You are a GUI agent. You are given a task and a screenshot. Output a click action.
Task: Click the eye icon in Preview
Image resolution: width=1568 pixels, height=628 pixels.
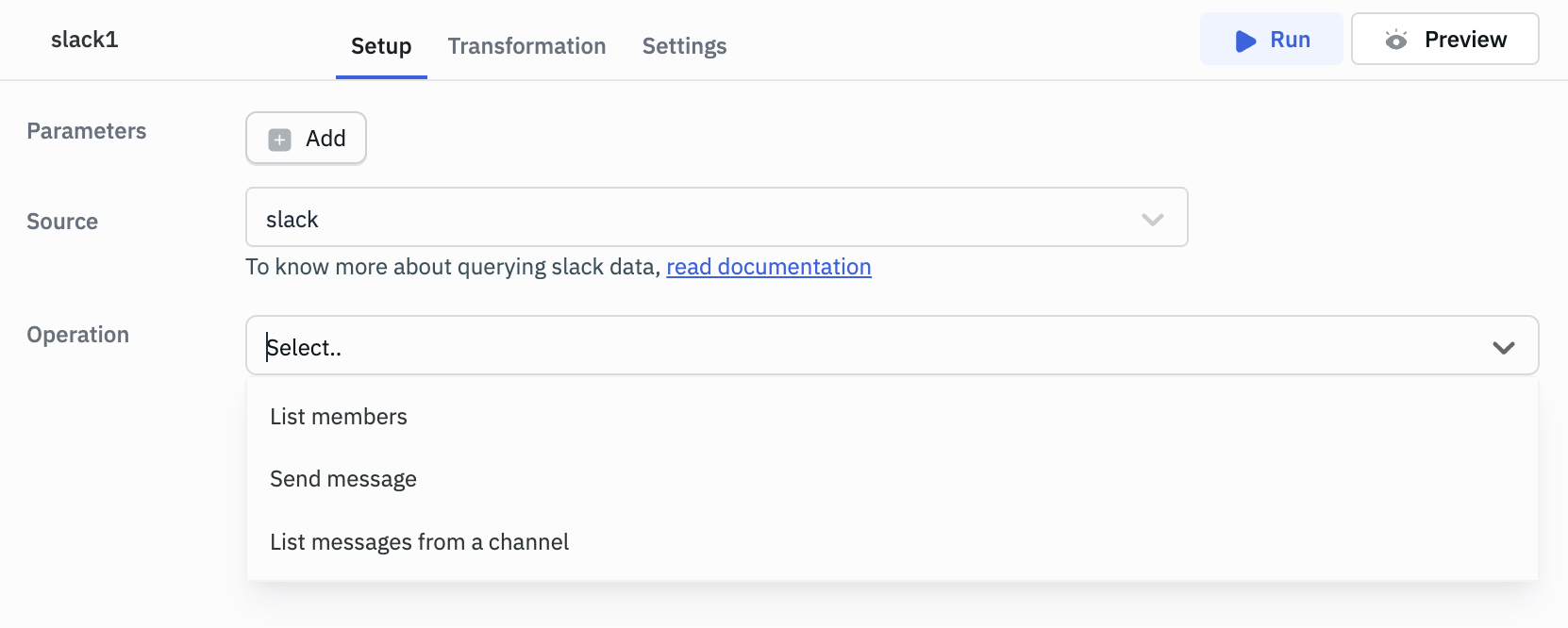(1395, 40)
